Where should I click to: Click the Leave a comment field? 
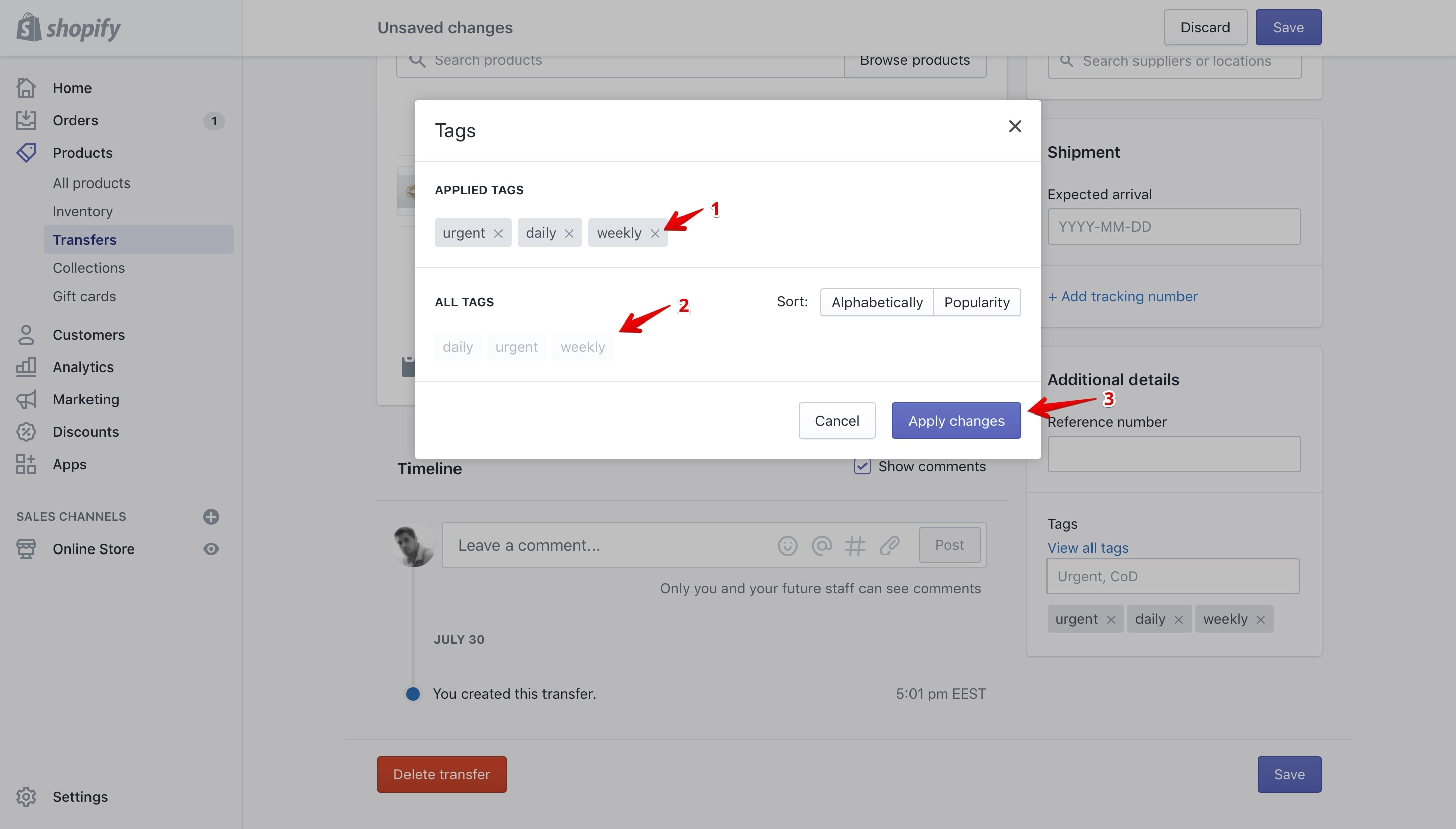point(609,545)
